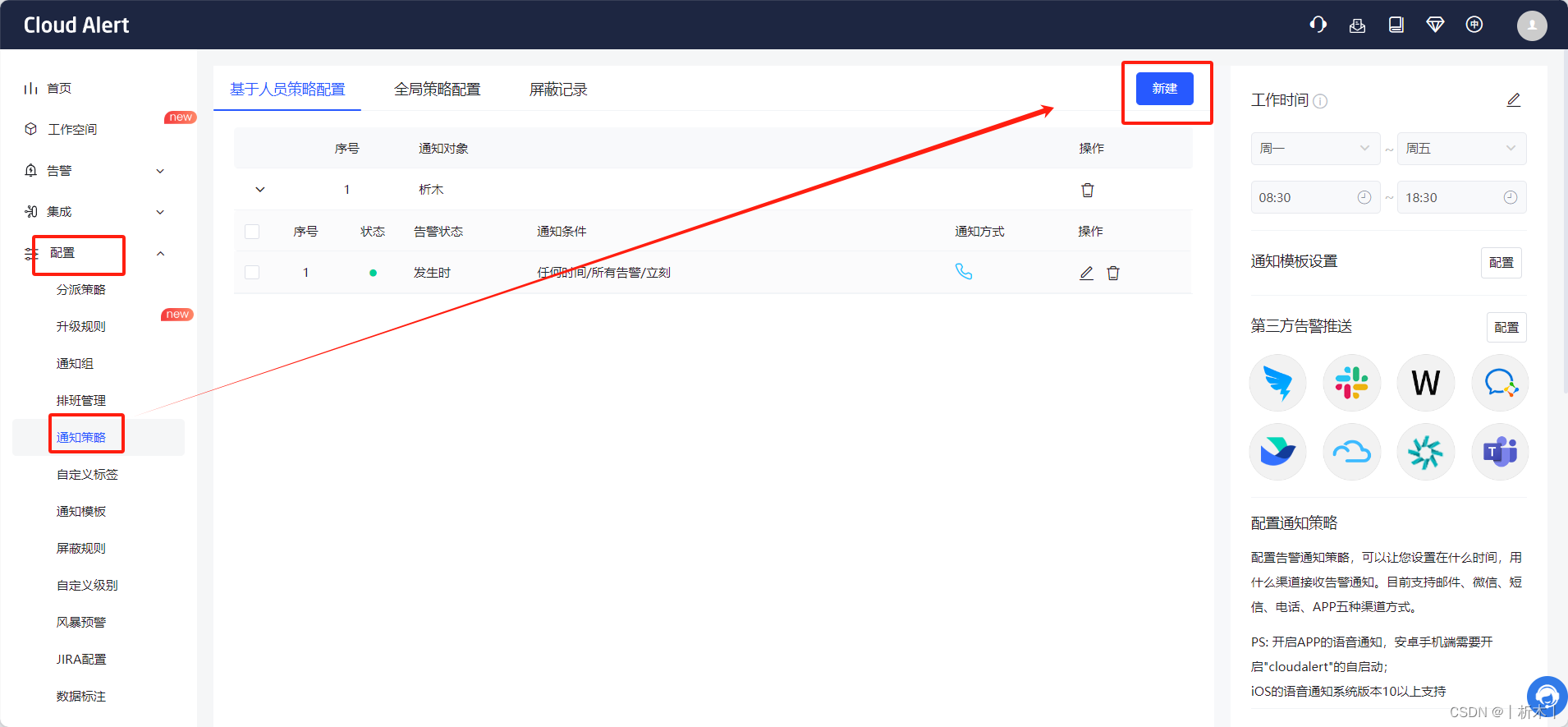
Task: Select the Feishu bird integration icon
Action: pyautogui.click(x=1278, y=452)
